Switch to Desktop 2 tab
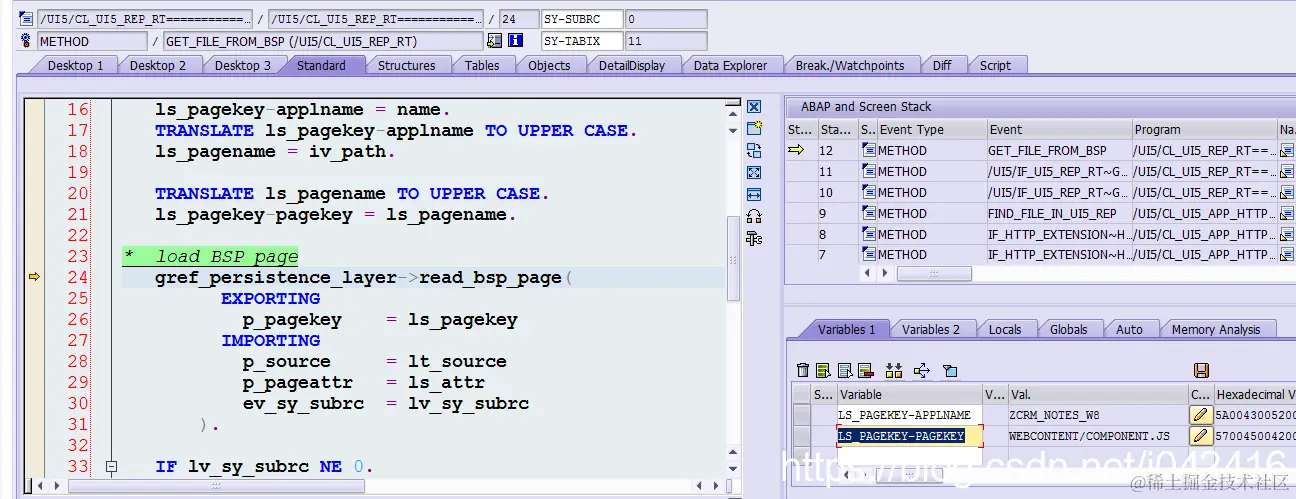The image size is (1296, 499). (158, 65)
